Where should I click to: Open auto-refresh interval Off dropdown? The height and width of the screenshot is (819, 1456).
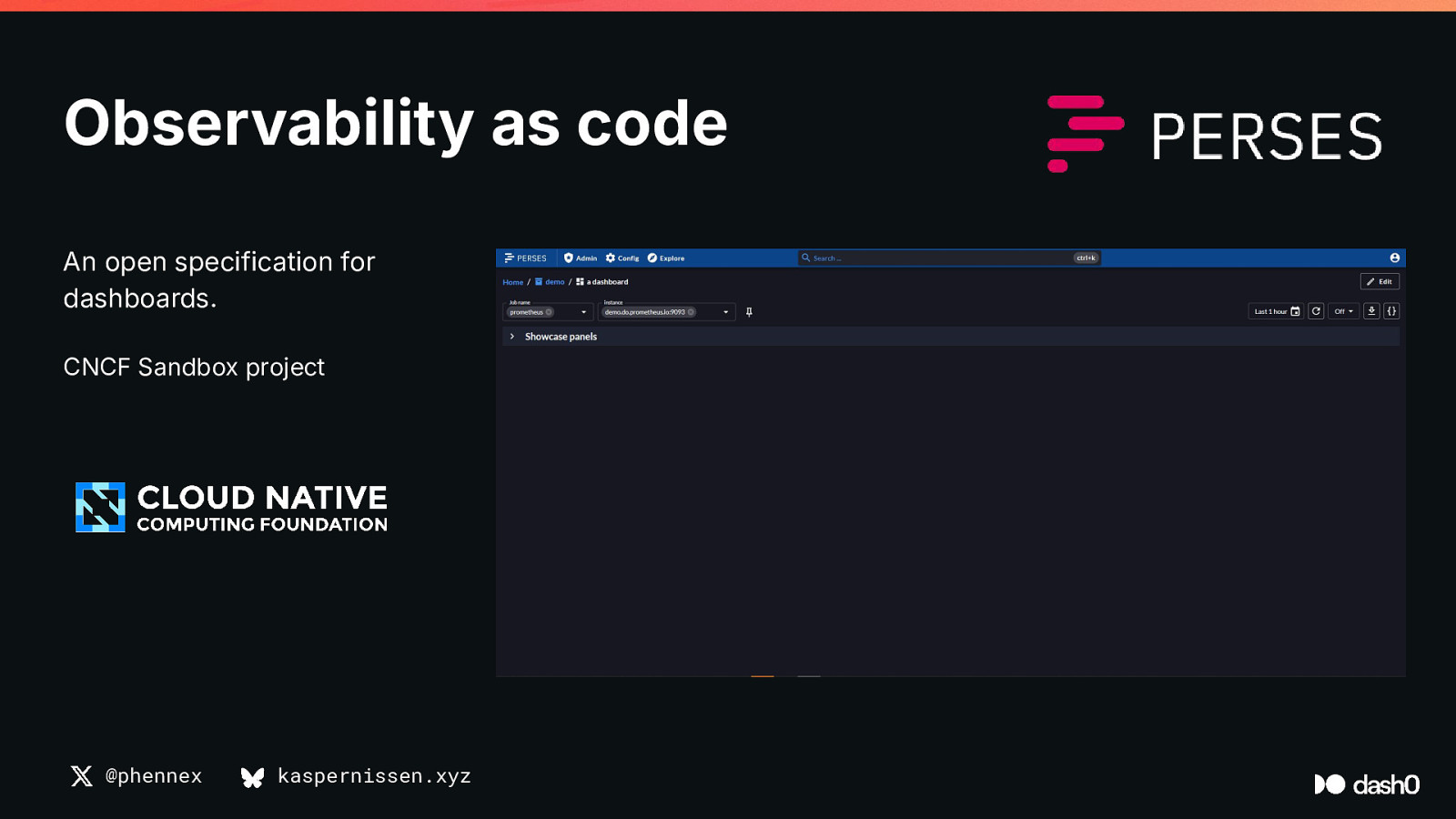(x=1343, y=311)
